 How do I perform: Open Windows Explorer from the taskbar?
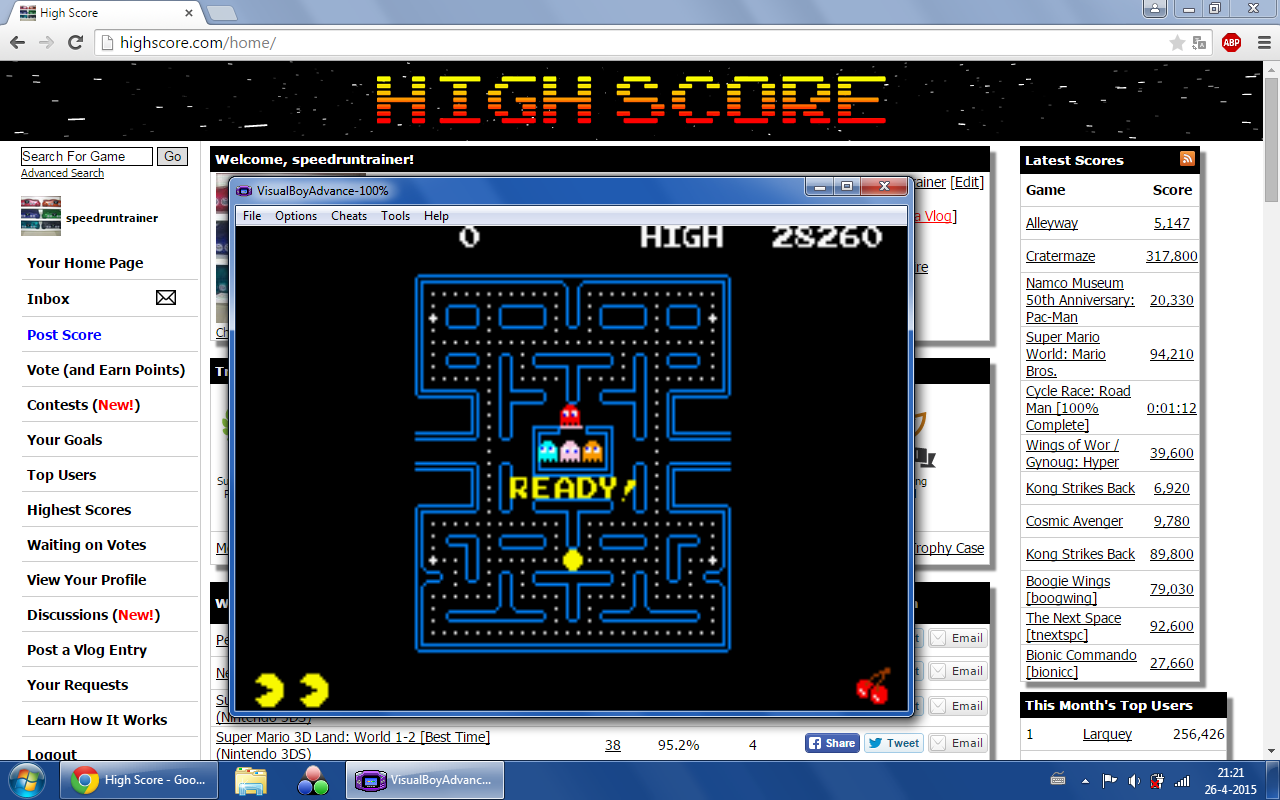[251, 780]
